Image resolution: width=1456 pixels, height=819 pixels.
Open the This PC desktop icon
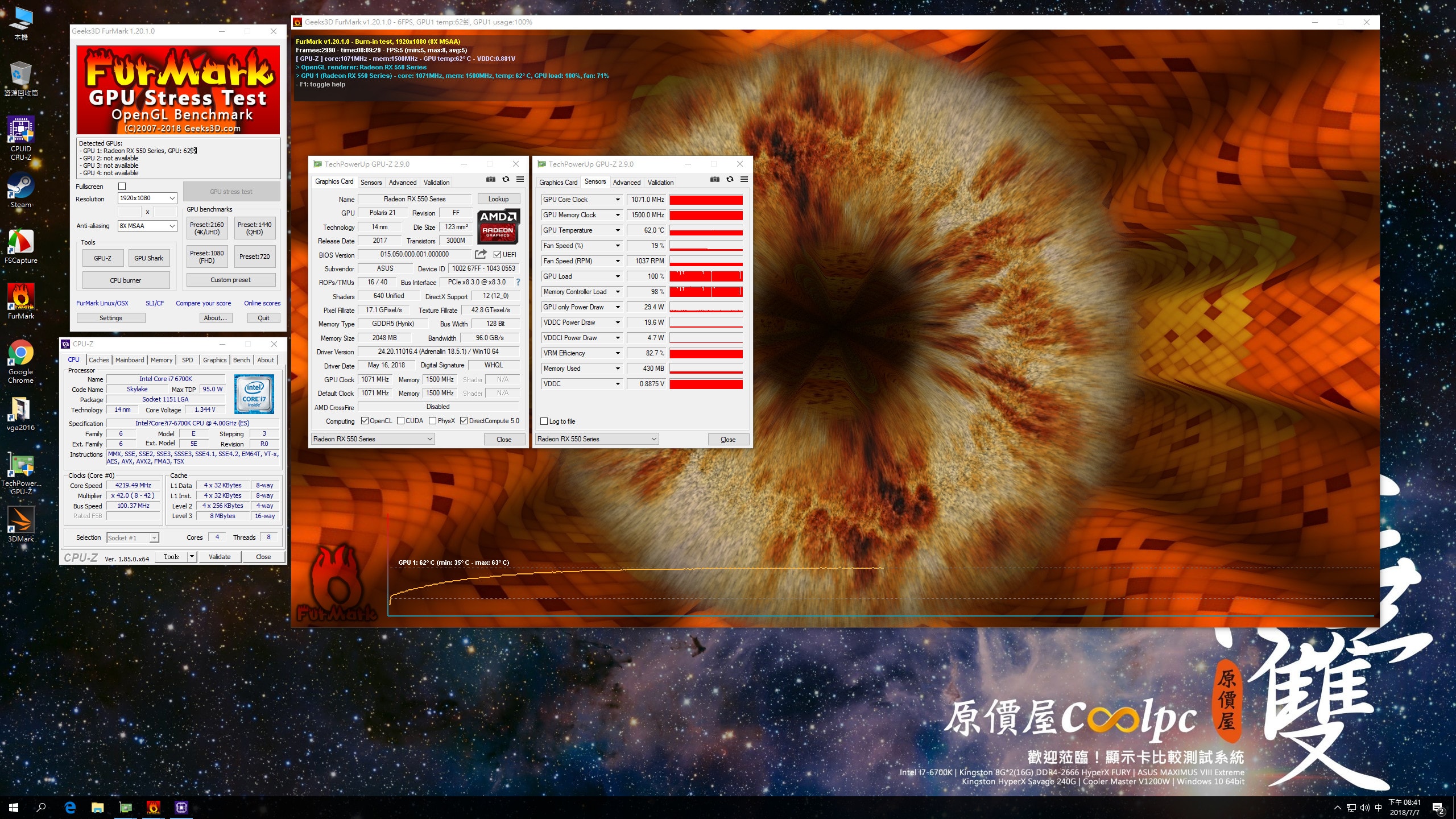[21, 24]
